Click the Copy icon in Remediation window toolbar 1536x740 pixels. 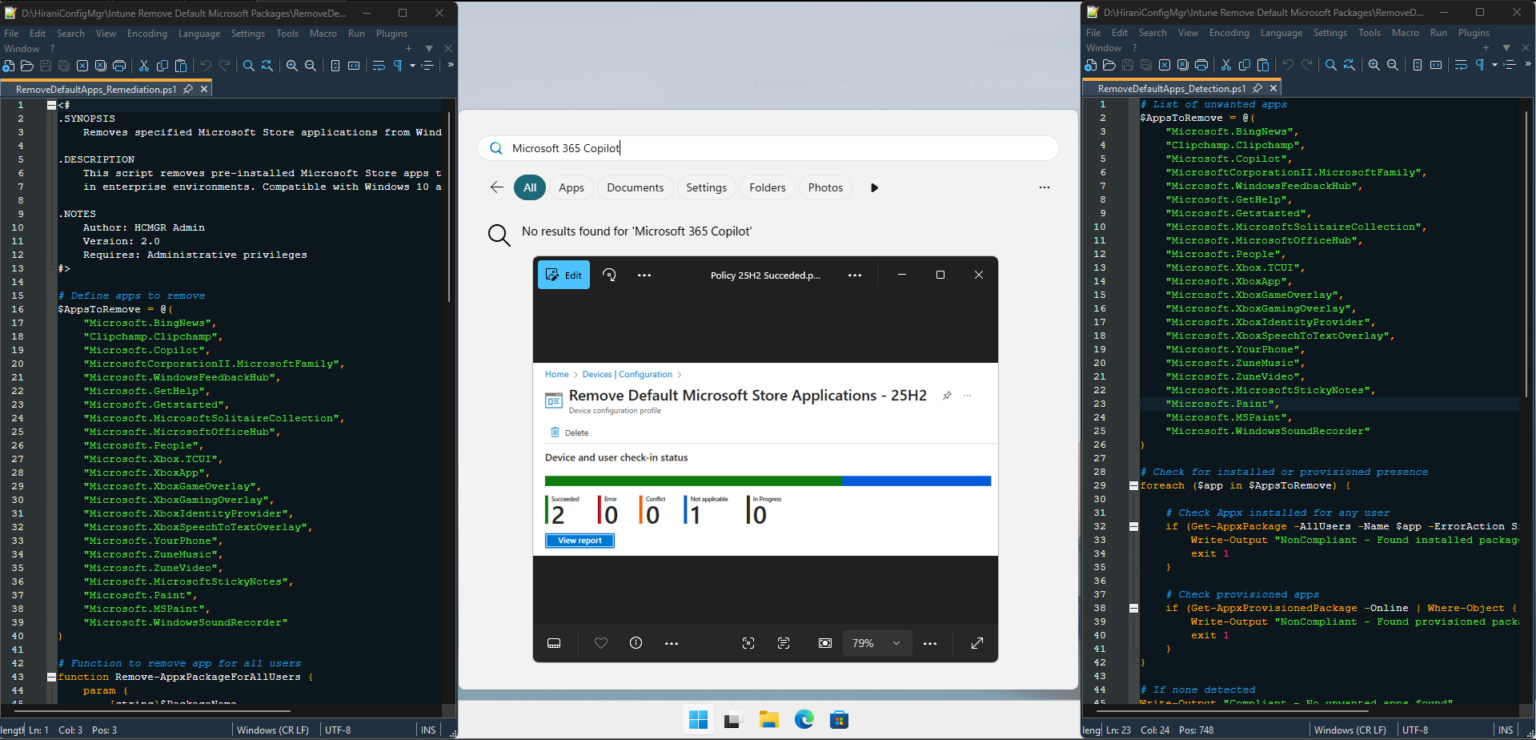tap(162, 65)
